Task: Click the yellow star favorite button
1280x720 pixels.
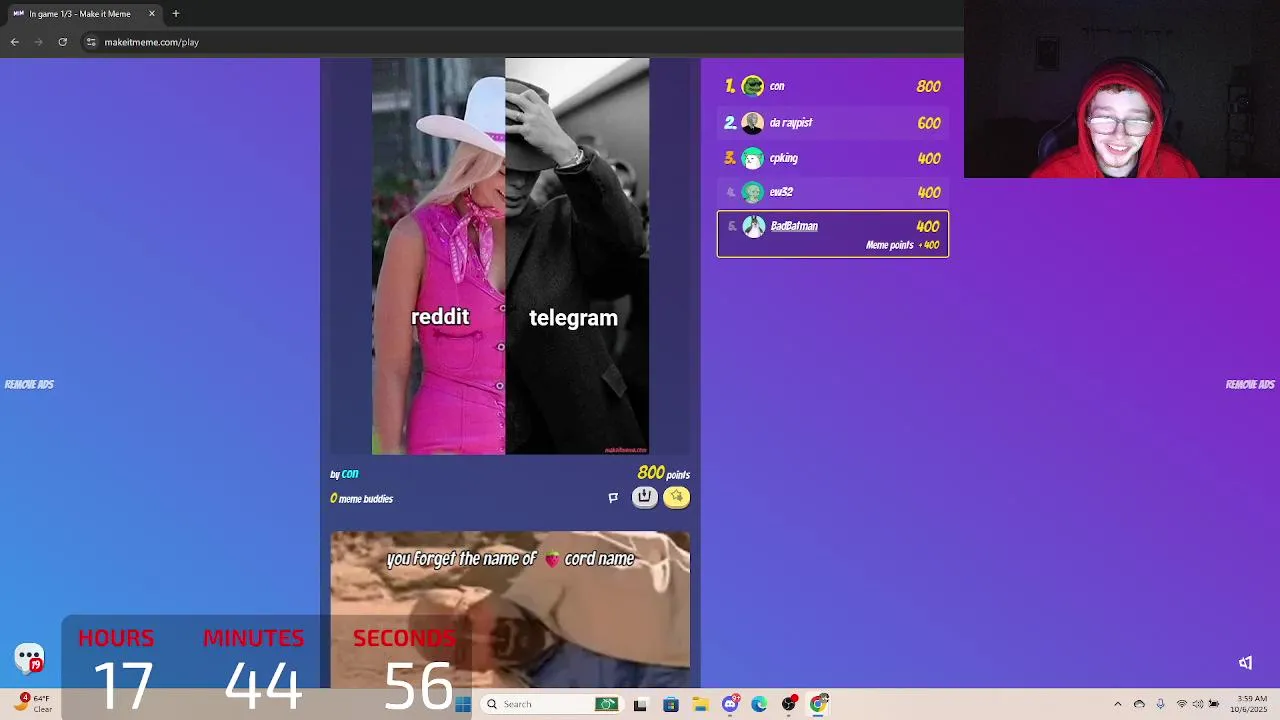Action: [677, 497]
